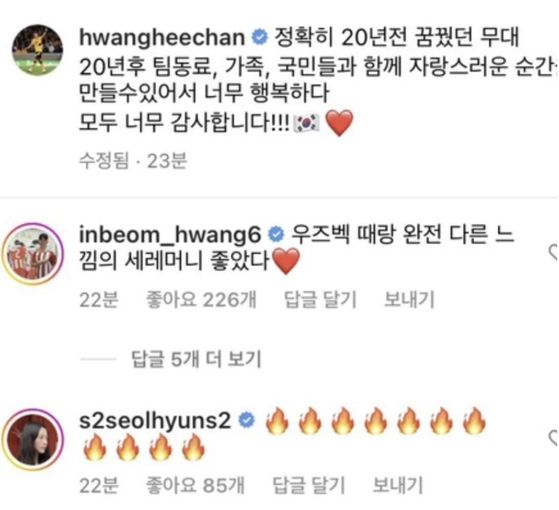Screen dimensions: 559x510
Task: Click the hwangheechan username
Action: pyautogui.click(x=162, y=37)
